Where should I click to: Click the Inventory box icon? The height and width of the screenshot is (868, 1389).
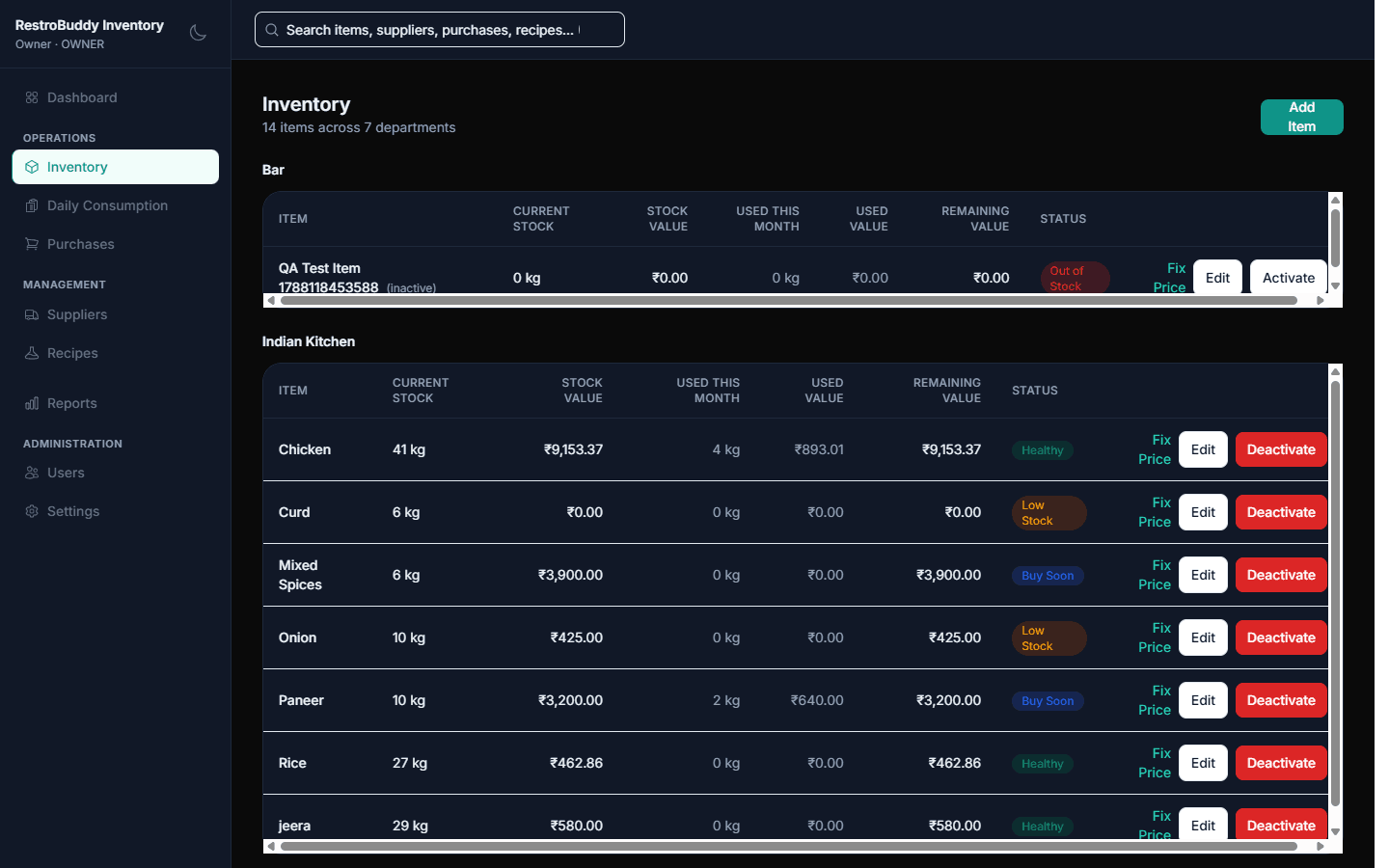coord(32,167)
